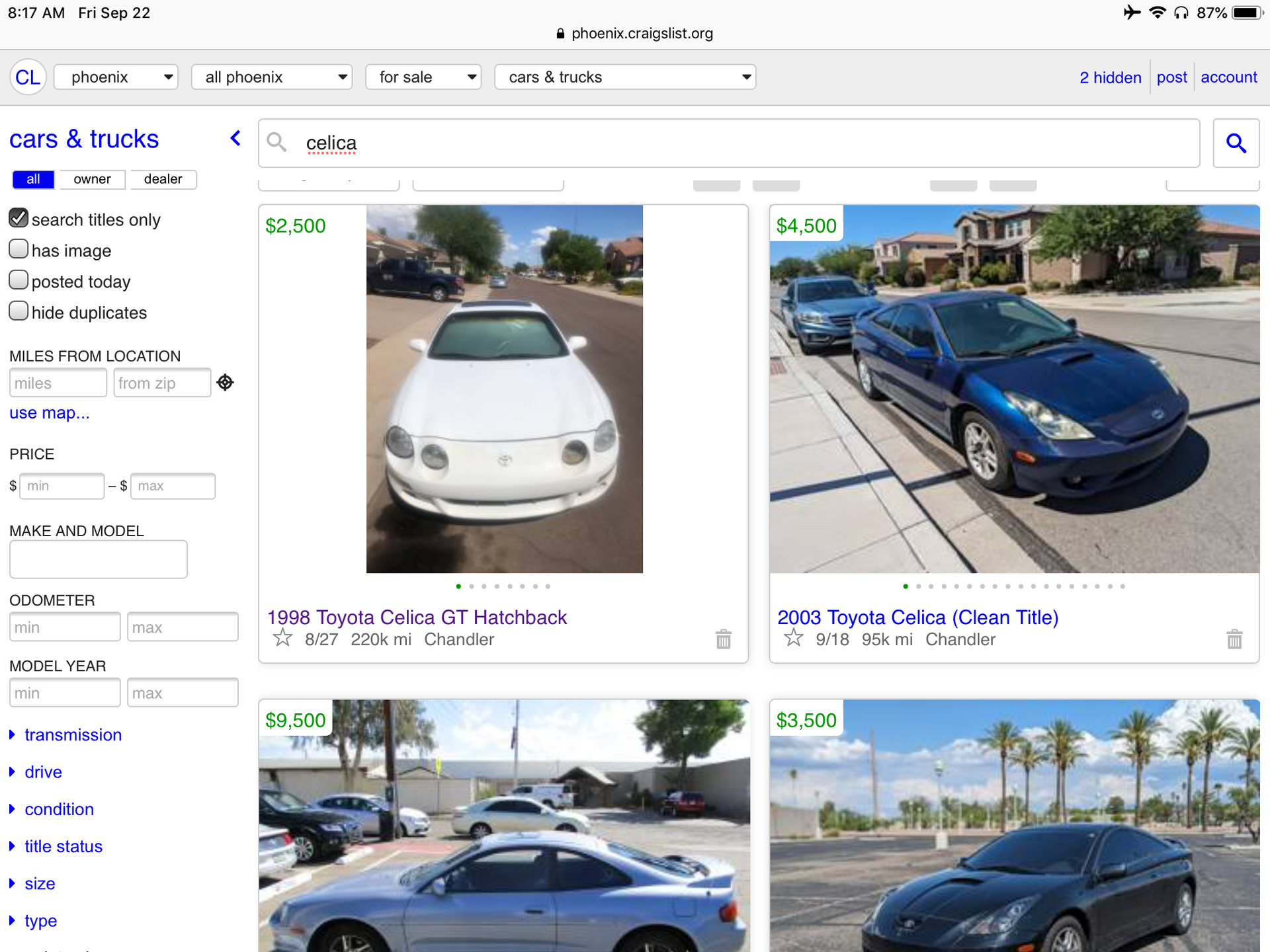Hide the 2003 Celica listing trash icon
Viewport: 1270px width, 952px height.
click(1234, 639)
